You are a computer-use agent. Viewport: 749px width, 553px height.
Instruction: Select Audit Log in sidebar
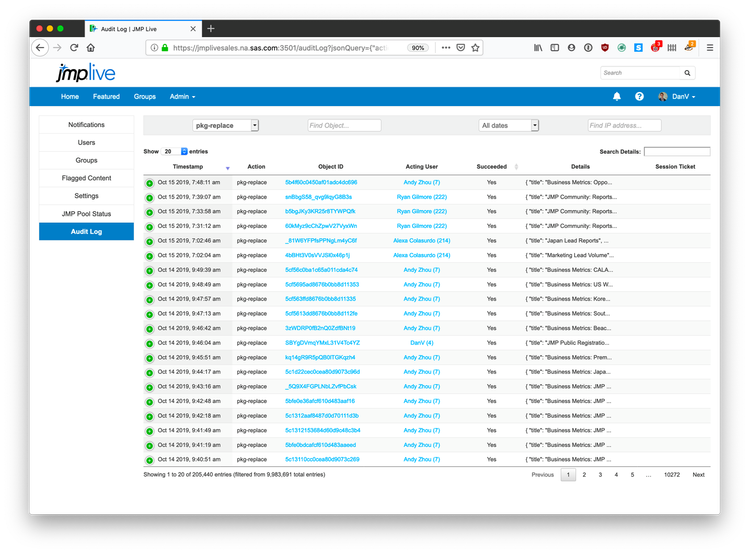pos(86,232)
